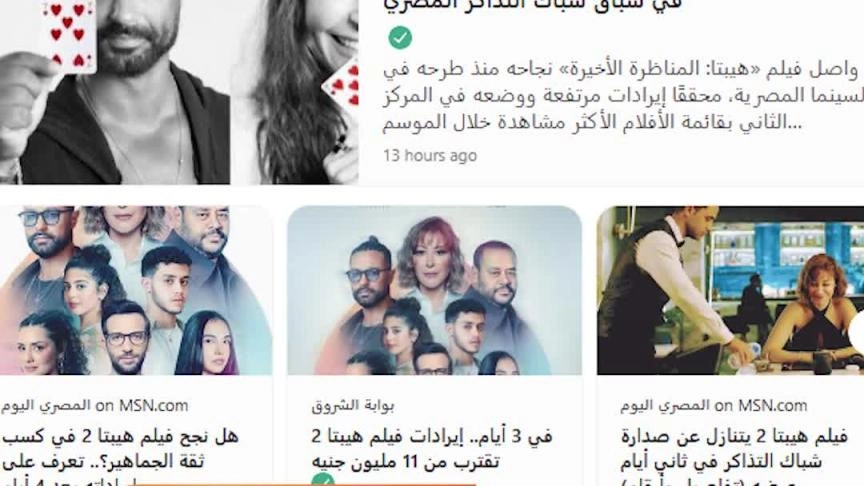Open the top story's man-with-playing-card photo
The height and width of the screenshot is (486, 864).
pyautogui.click(x=115, y=91)
